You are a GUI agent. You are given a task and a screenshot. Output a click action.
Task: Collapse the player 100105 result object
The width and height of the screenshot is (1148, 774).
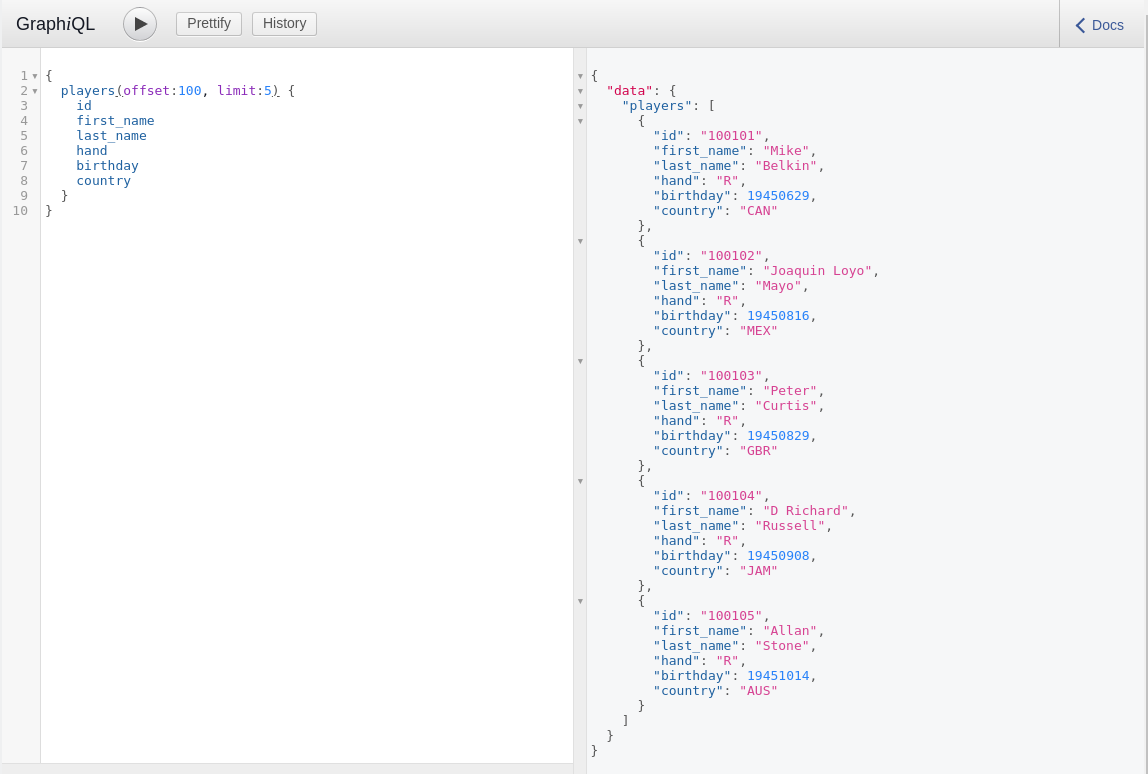coord(580,601)
